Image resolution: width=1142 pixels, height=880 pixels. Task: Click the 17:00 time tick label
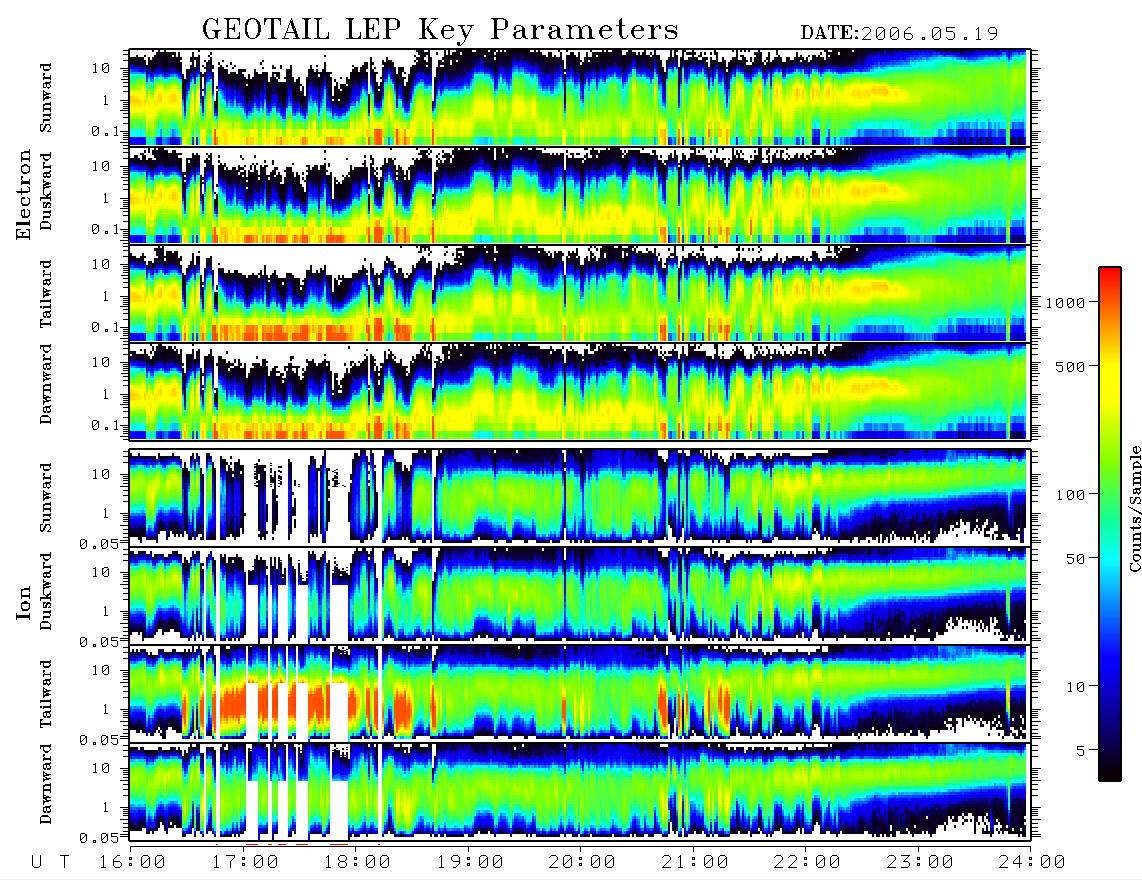245,862
